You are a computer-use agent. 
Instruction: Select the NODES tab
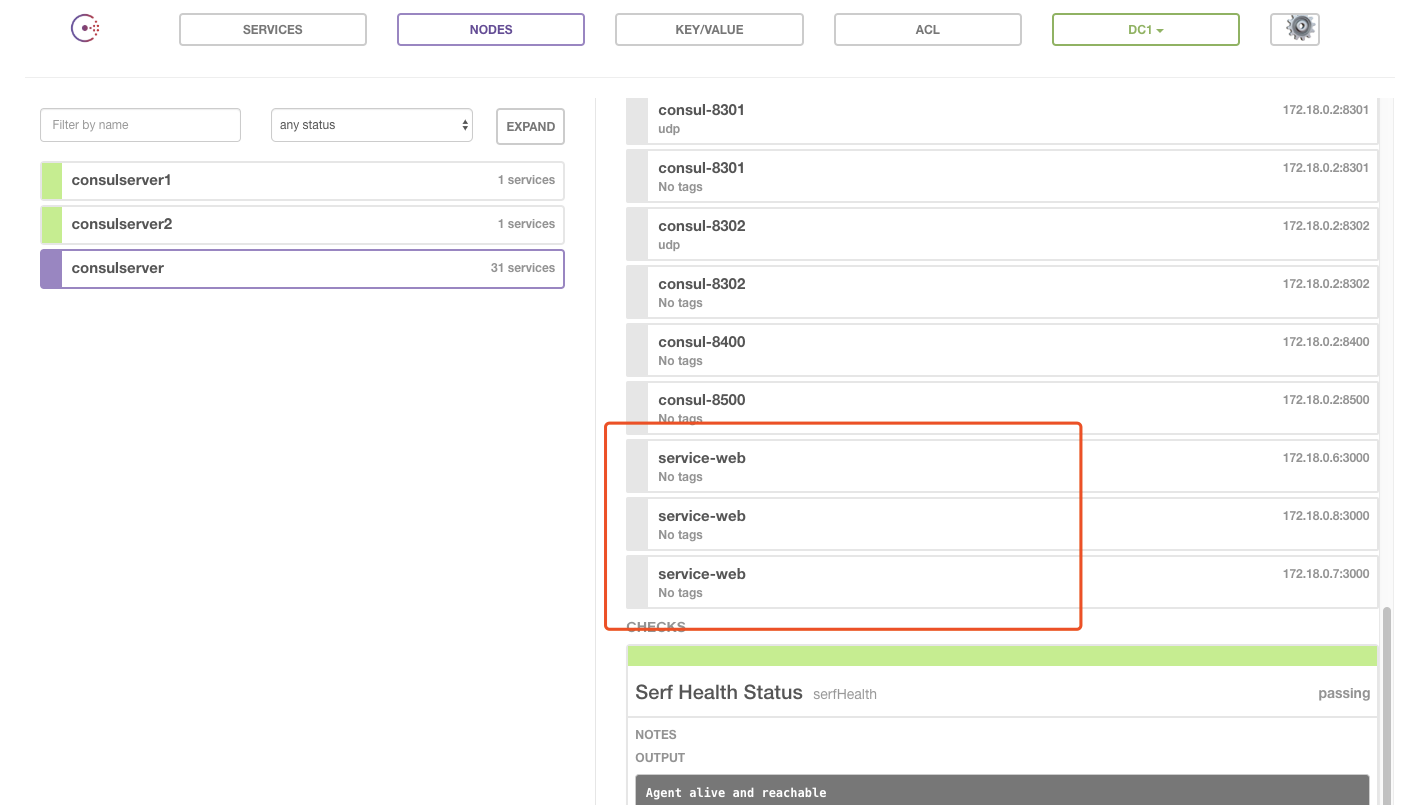tap(490, 29)
